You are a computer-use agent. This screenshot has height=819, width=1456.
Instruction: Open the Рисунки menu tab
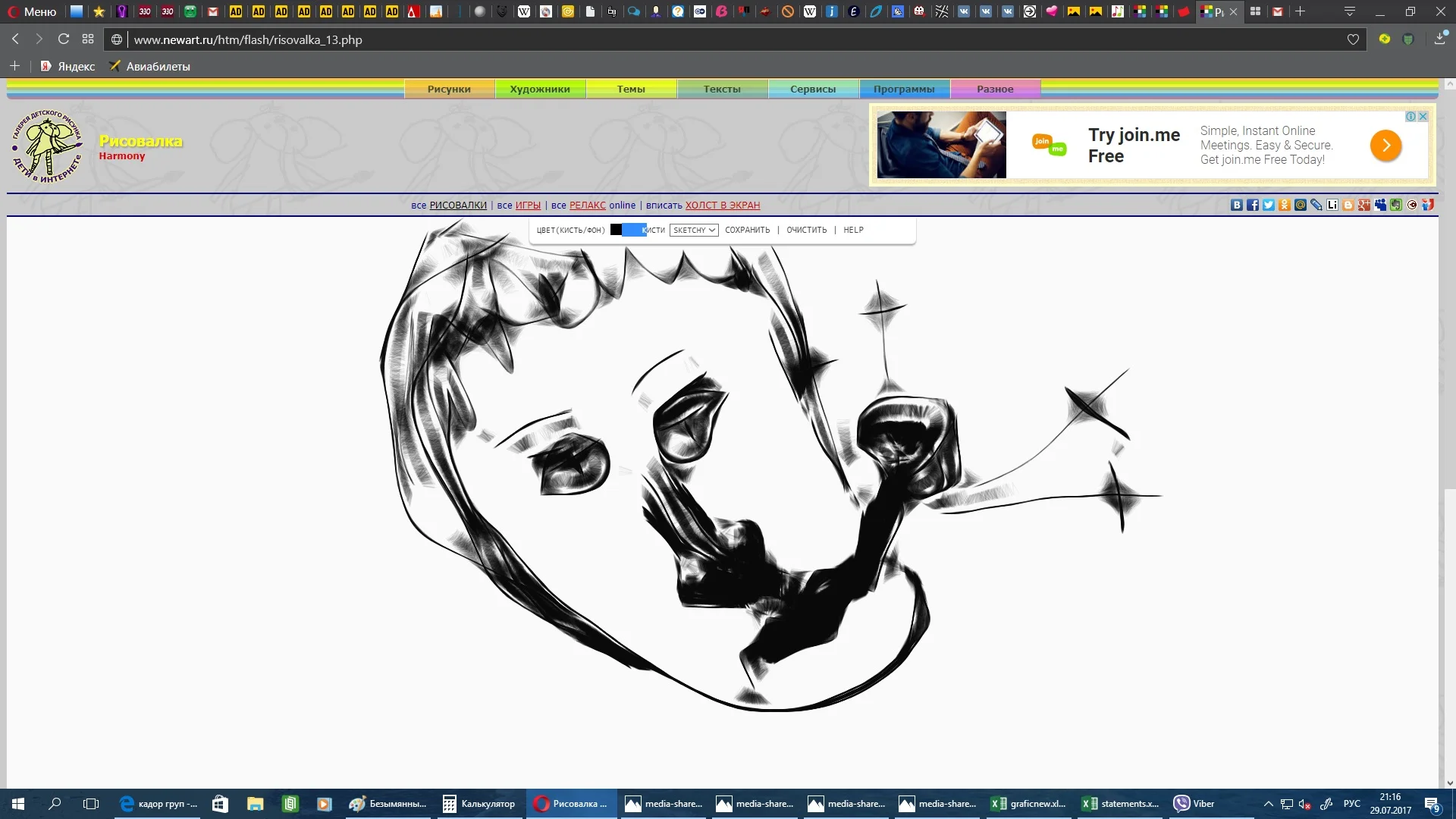[x=449, y=89]
